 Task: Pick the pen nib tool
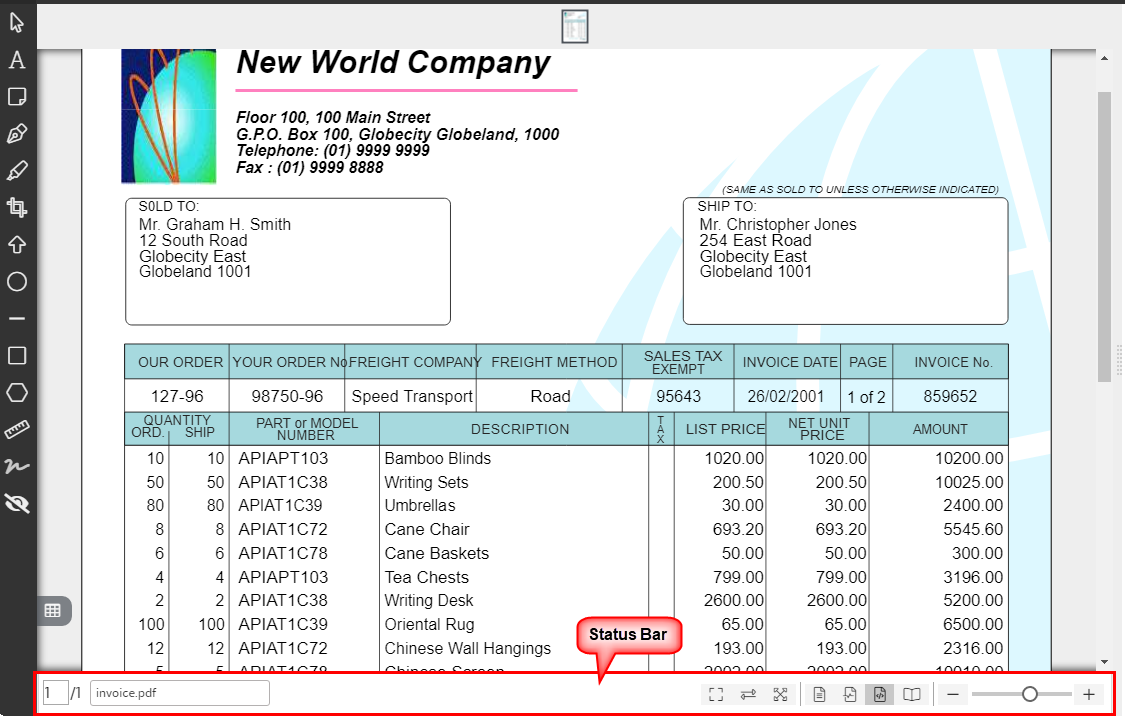17,134
